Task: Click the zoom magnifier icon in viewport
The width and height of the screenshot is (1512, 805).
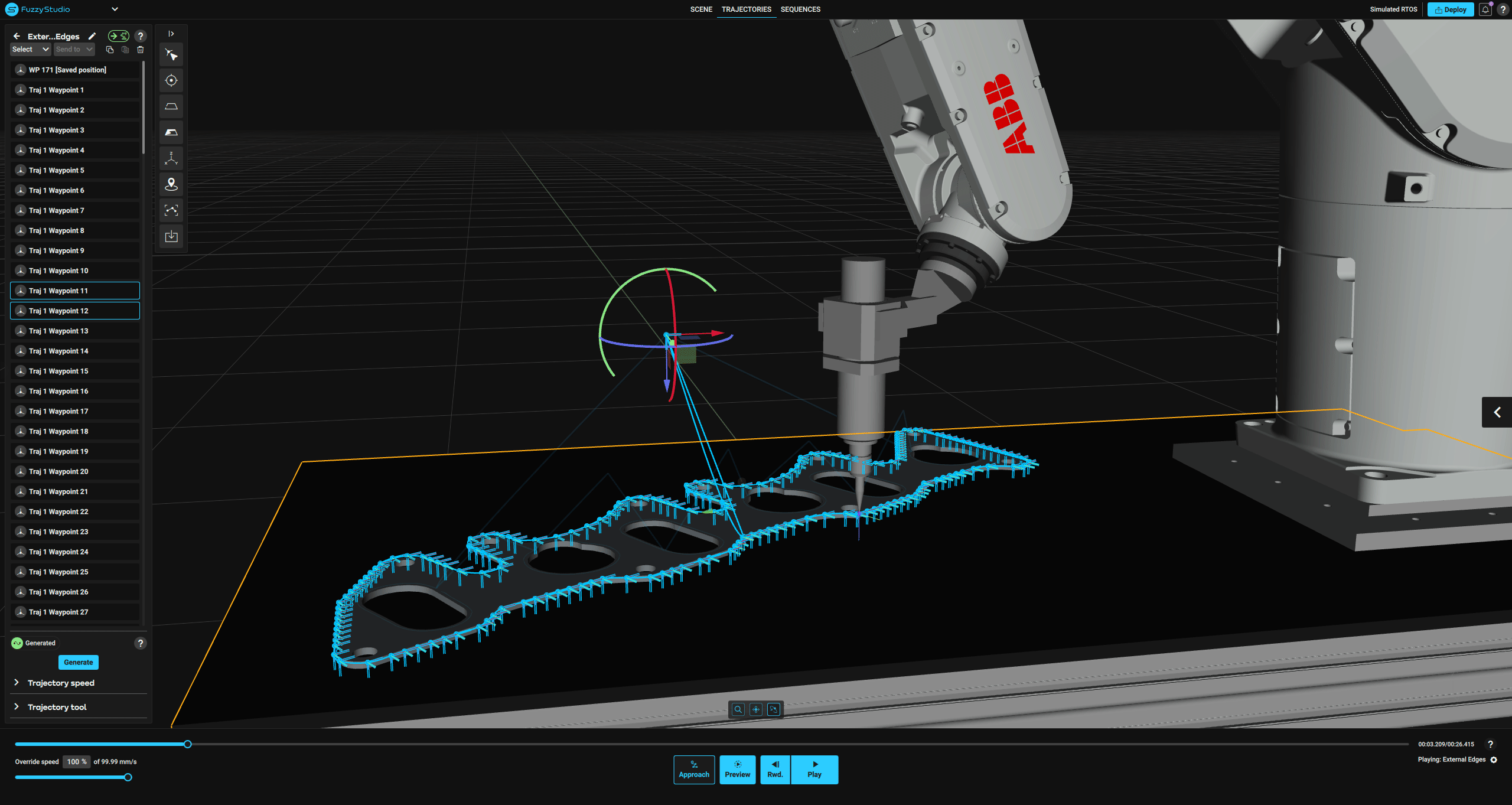Action: tap(738, 709)
